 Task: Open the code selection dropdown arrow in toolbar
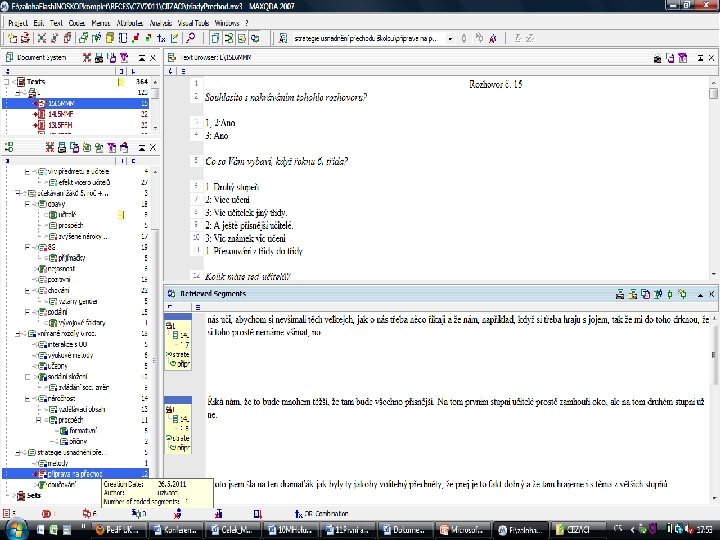pyautogui.click(x=450, y=39)
